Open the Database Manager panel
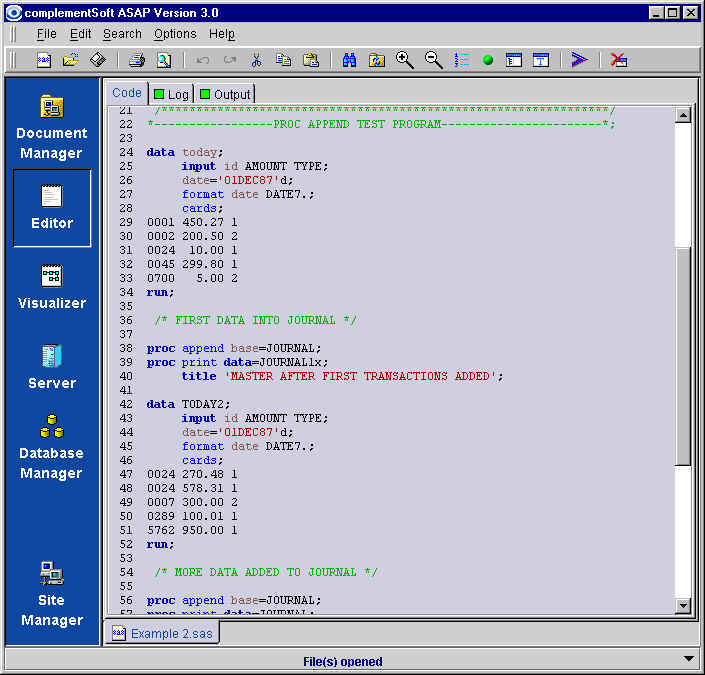The image size is (705, 675). pos(52,447)
